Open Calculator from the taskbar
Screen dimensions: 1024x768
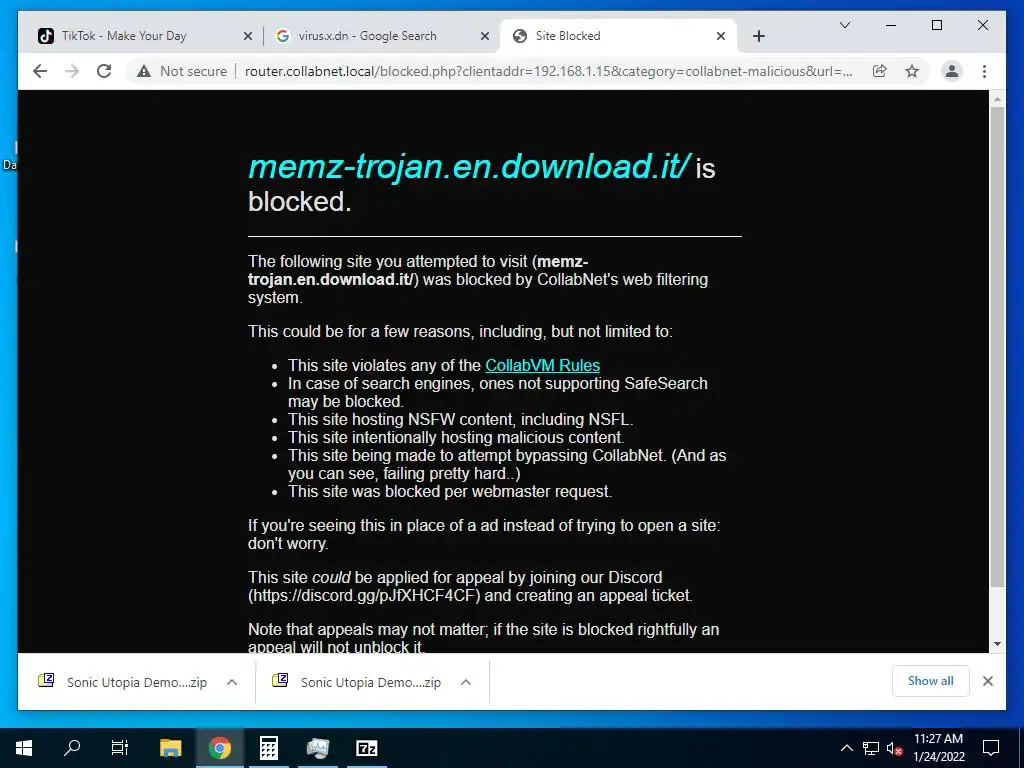268,748
